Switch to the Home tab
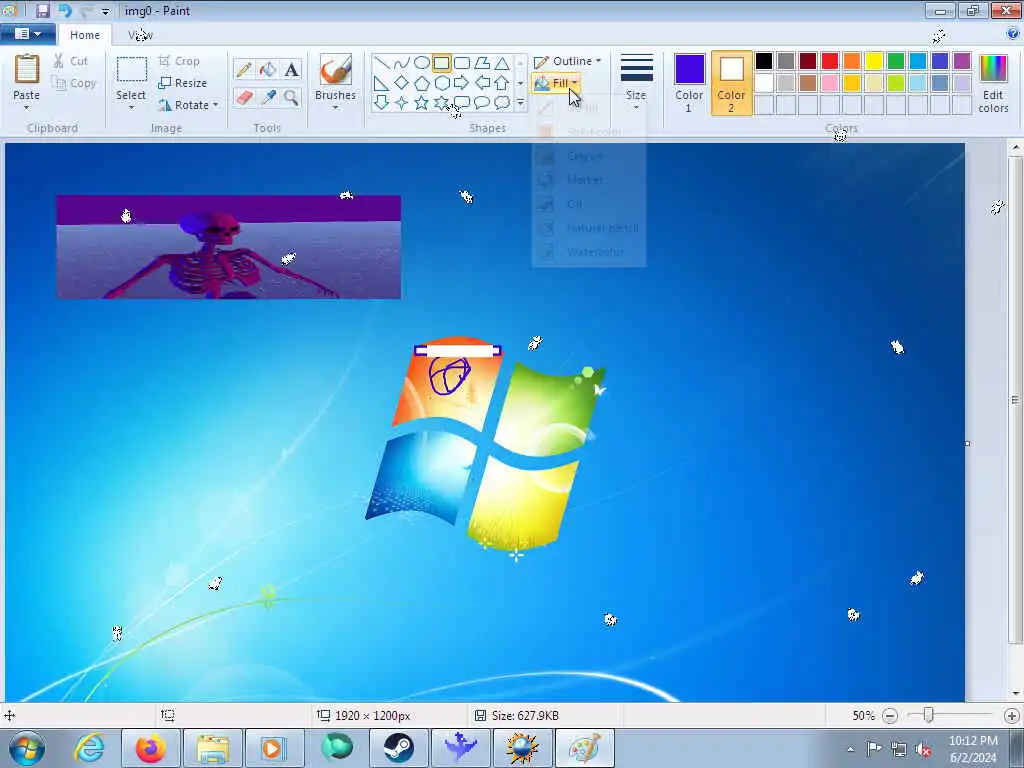This screenshot has height=768, width=1024. tap(85, 35)
